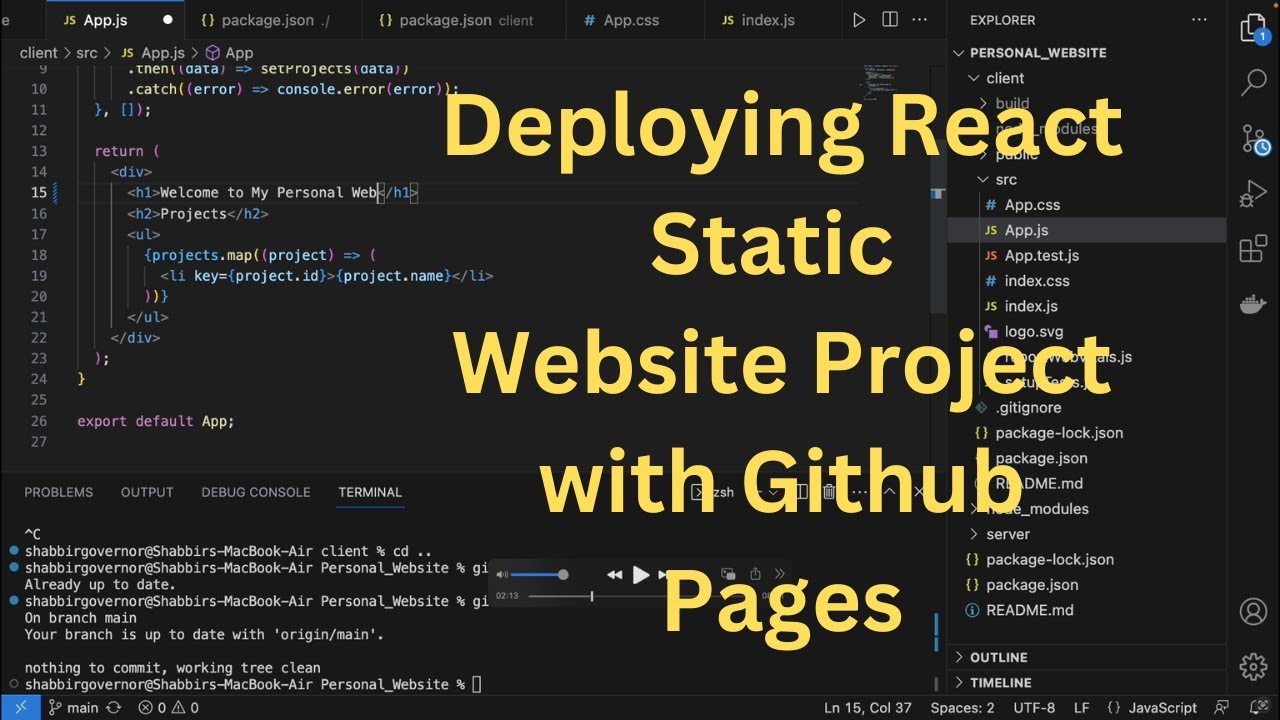The height and width of the screenshot is (720, 1280).
Task: Open the Source Control view
Action: click(1254, 138)
